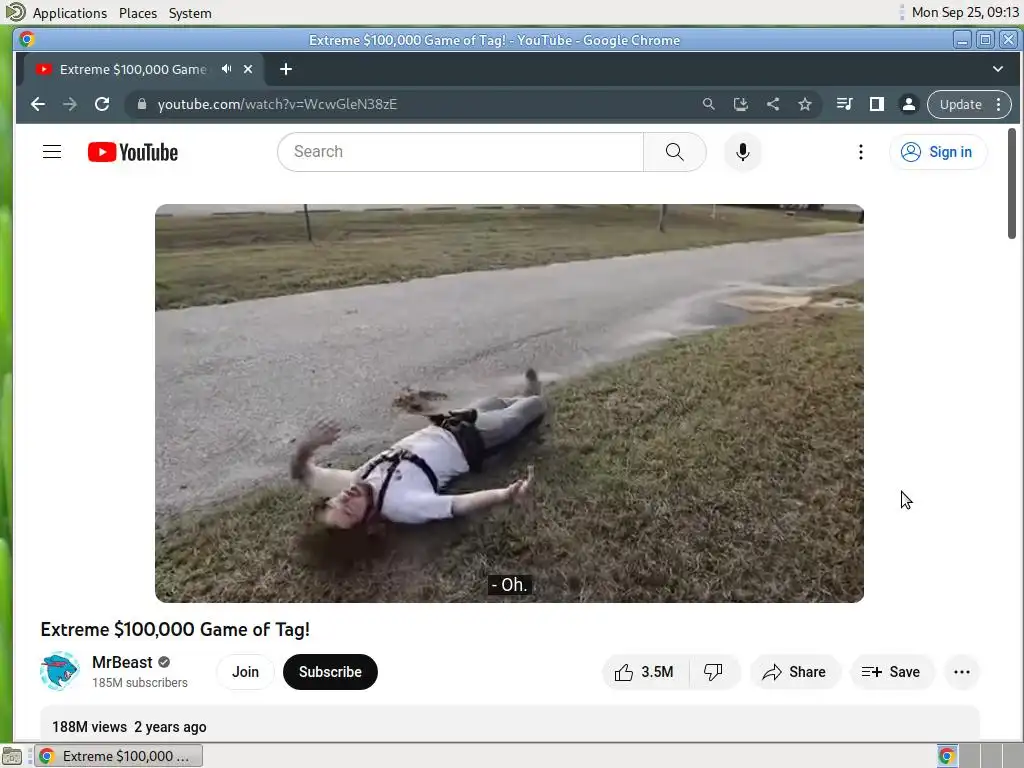
Task: Show desktop icon in bottom panel
Action: tap(12, 756)
